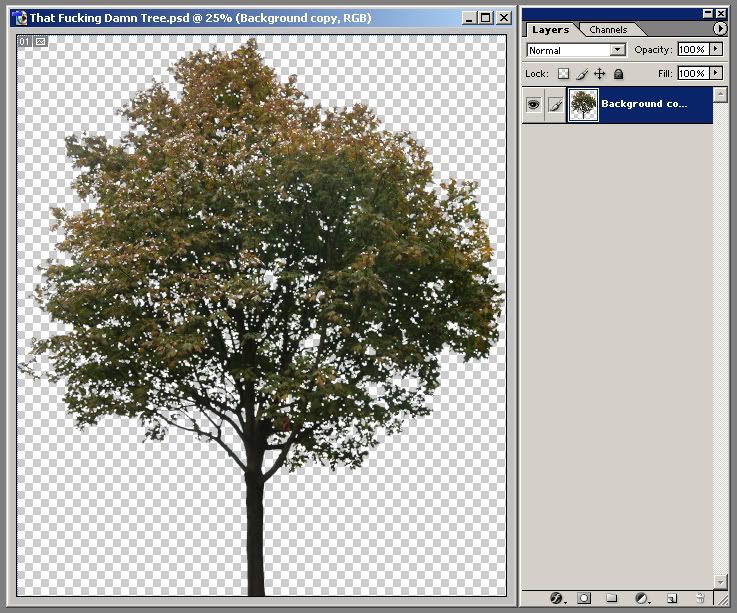This screenshot has width=737, height=613.
Task: Add a layer style with the fx icon
Action: 557,598
